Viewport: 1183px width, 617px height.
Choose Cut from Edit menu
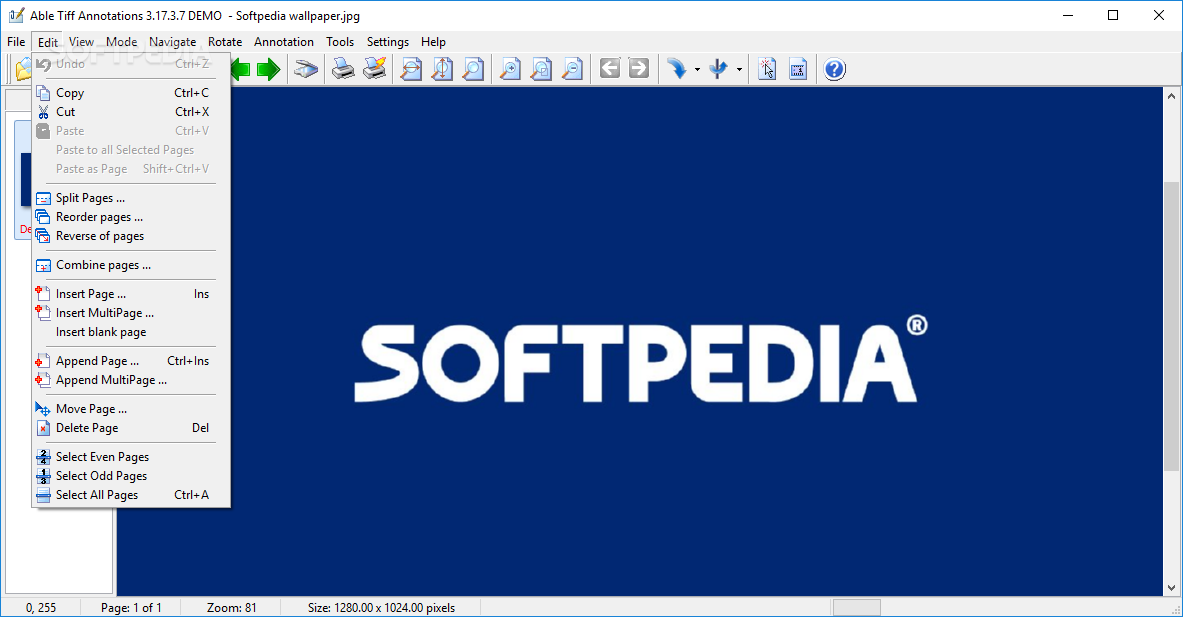131,112
